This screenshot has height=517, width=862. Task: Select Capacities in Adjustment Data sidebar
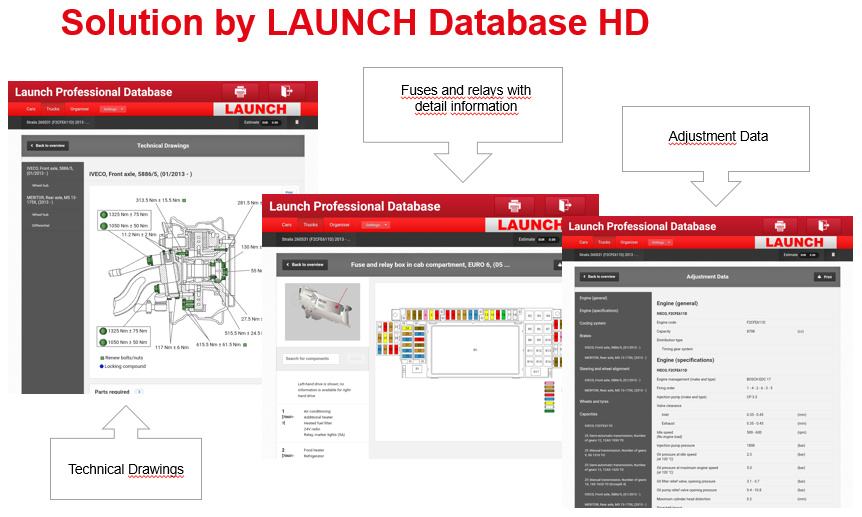pyautogui.click(x=588, y=414)
